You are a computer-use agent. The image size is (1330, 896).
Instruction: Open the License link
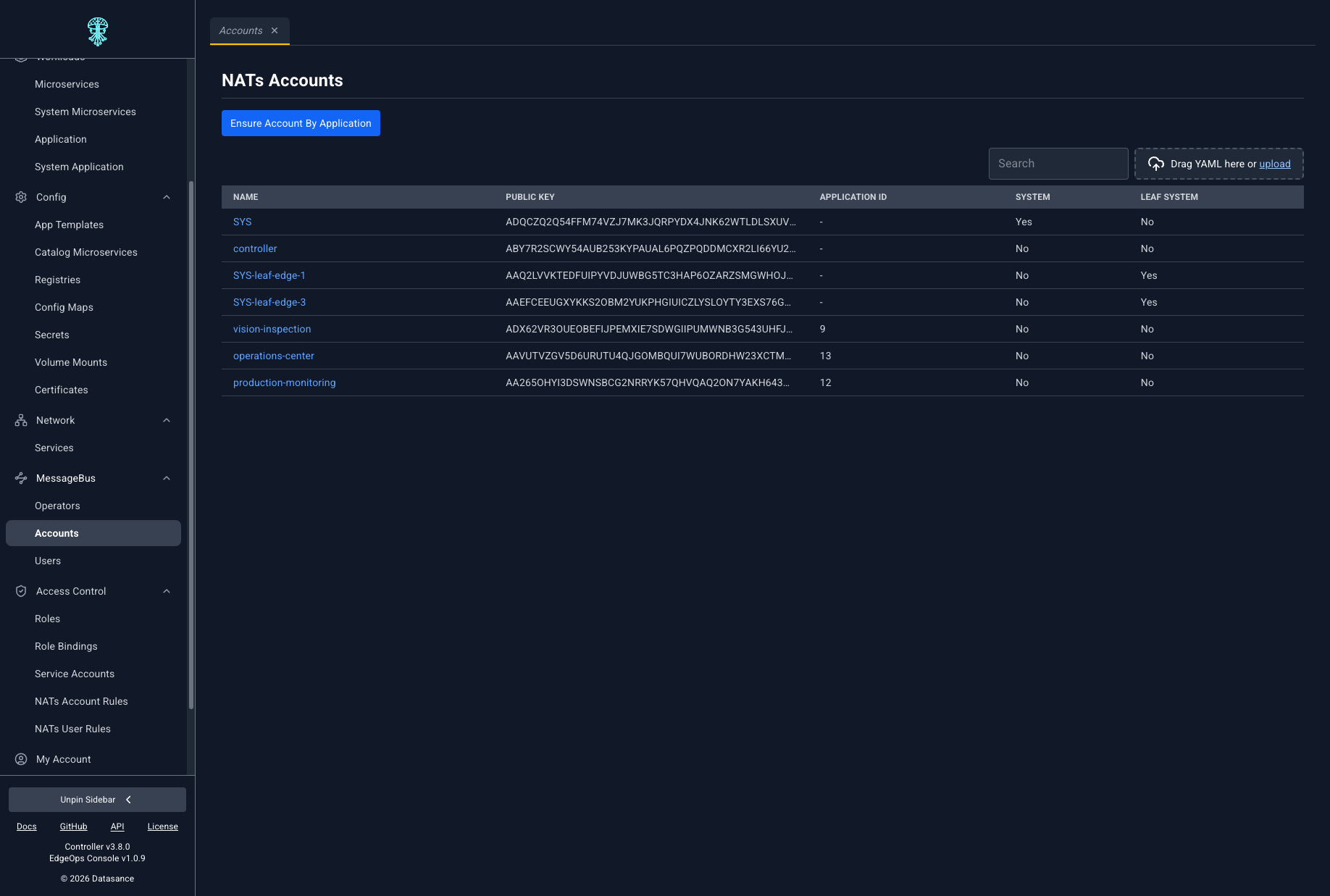163,826
